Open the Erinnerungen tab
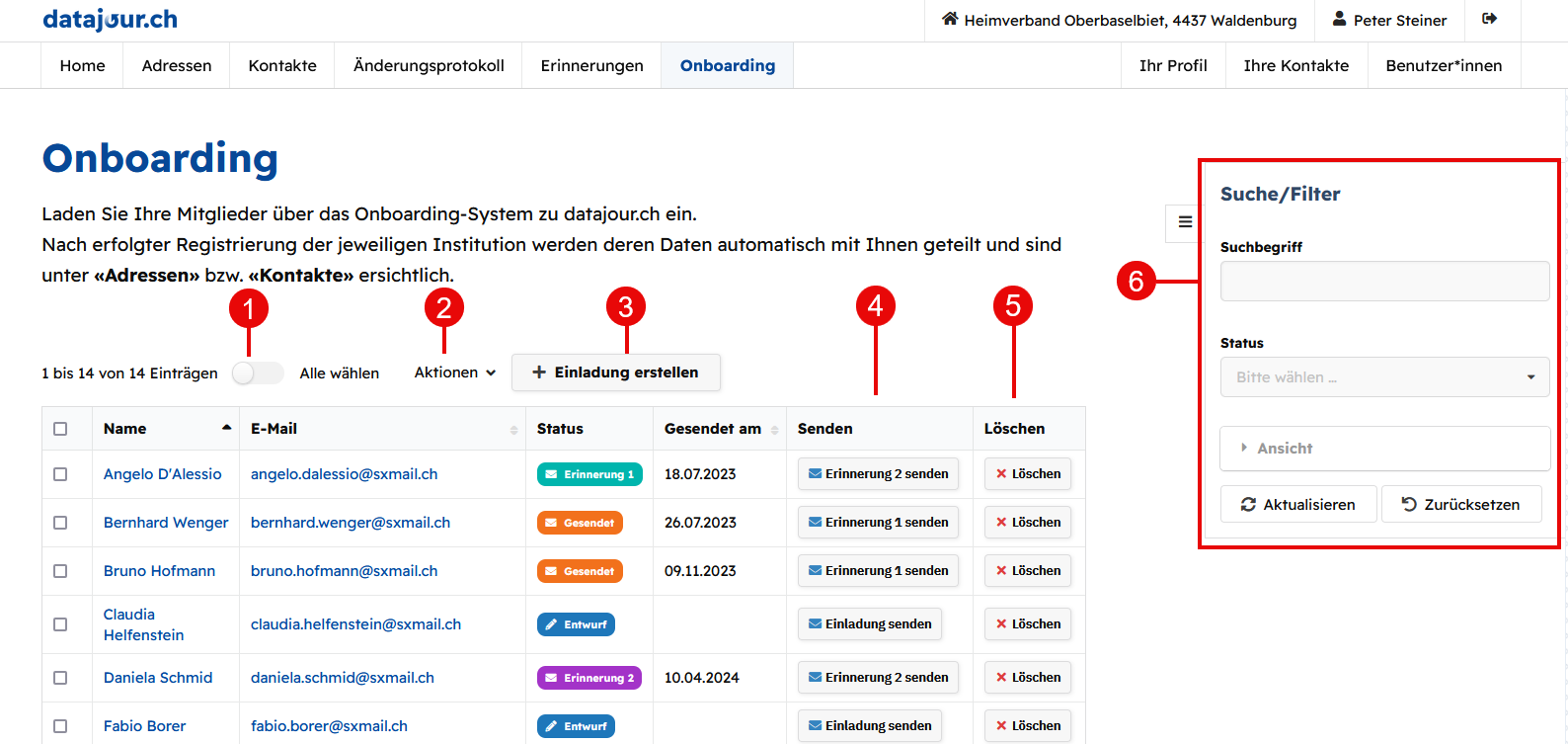 click(591, 65)
